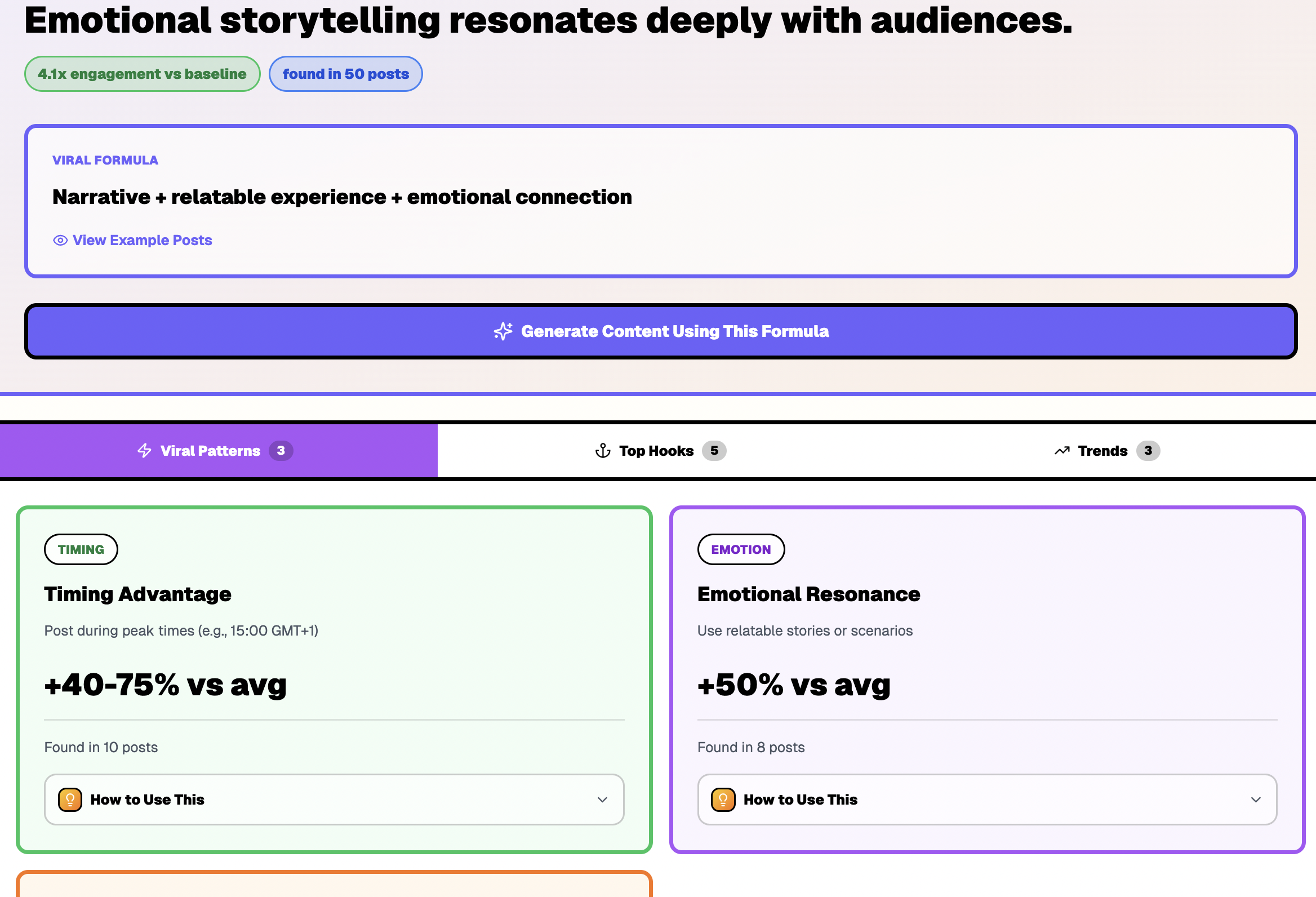
Task: Click the chevron on Emotional Resonance usage panel
Action: coord(1256,800)
